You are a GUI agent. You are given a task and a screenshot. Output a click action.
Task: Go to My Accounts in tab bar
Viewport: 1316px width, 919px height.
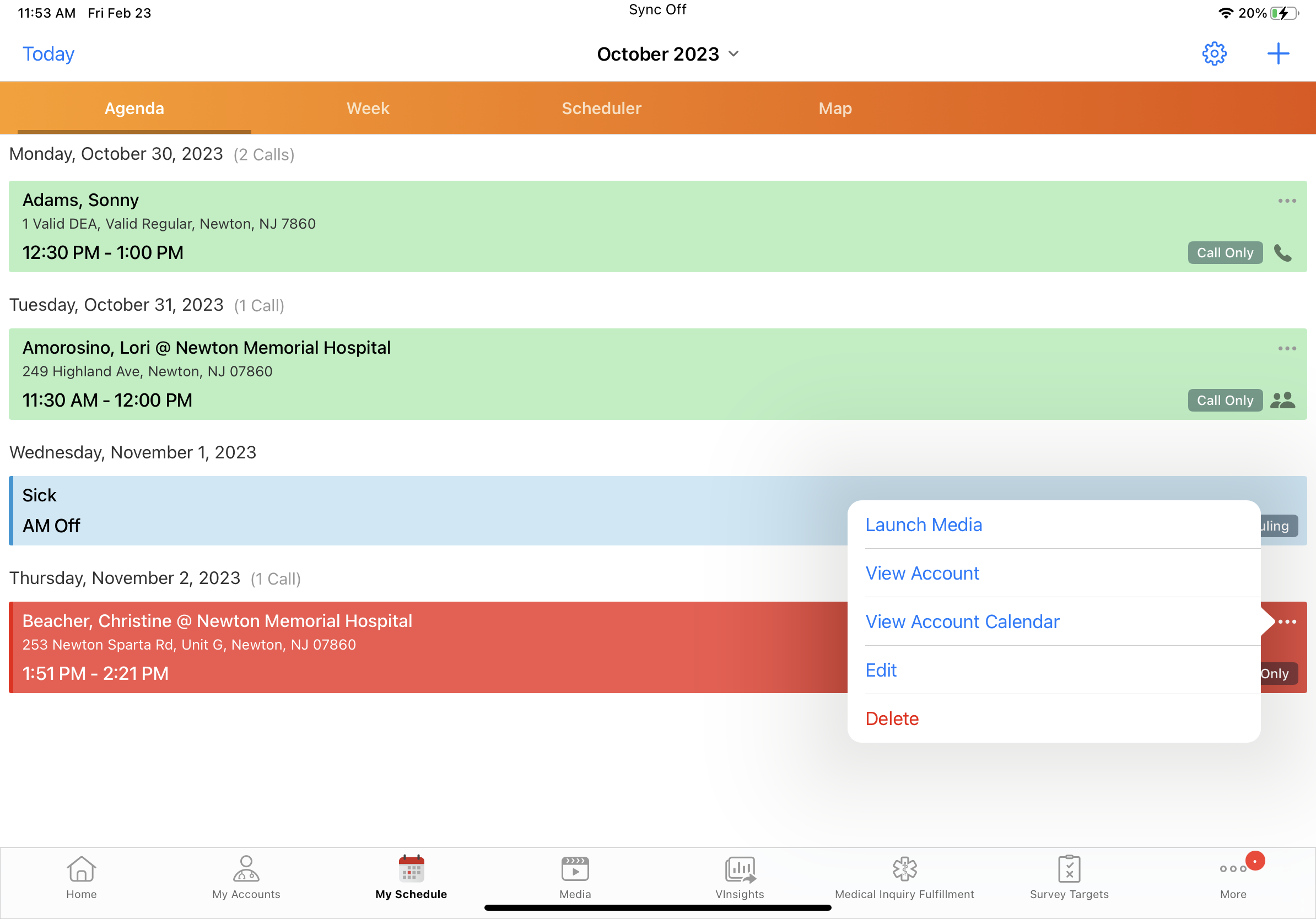[x=246, y=877]
